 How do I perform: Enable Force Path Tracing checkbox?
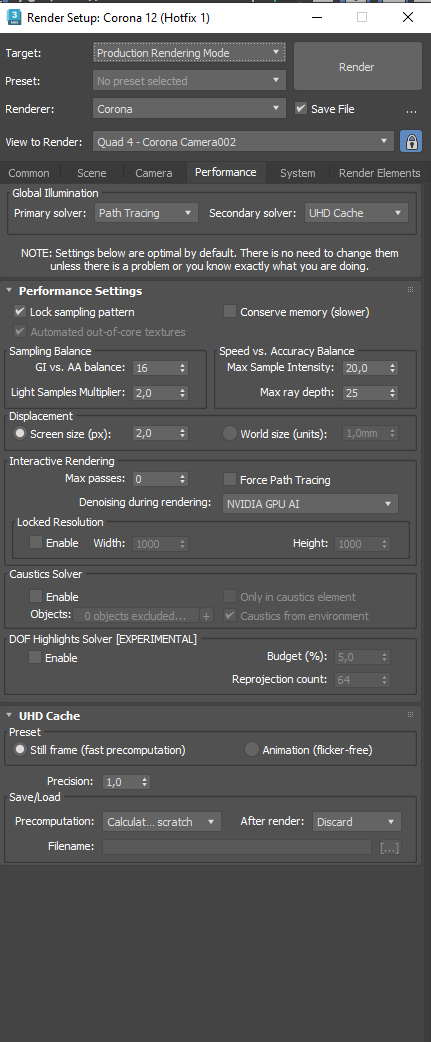(230, 479)
